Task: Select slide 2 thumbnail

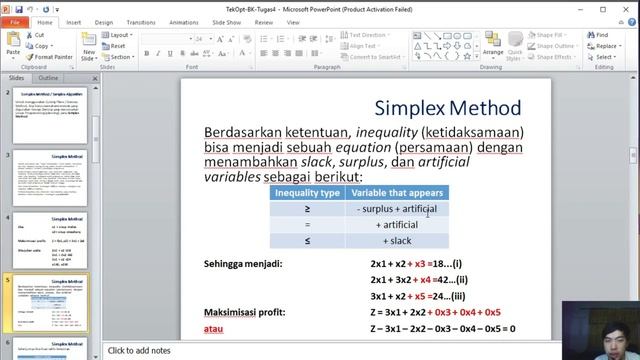Action: 50,116
